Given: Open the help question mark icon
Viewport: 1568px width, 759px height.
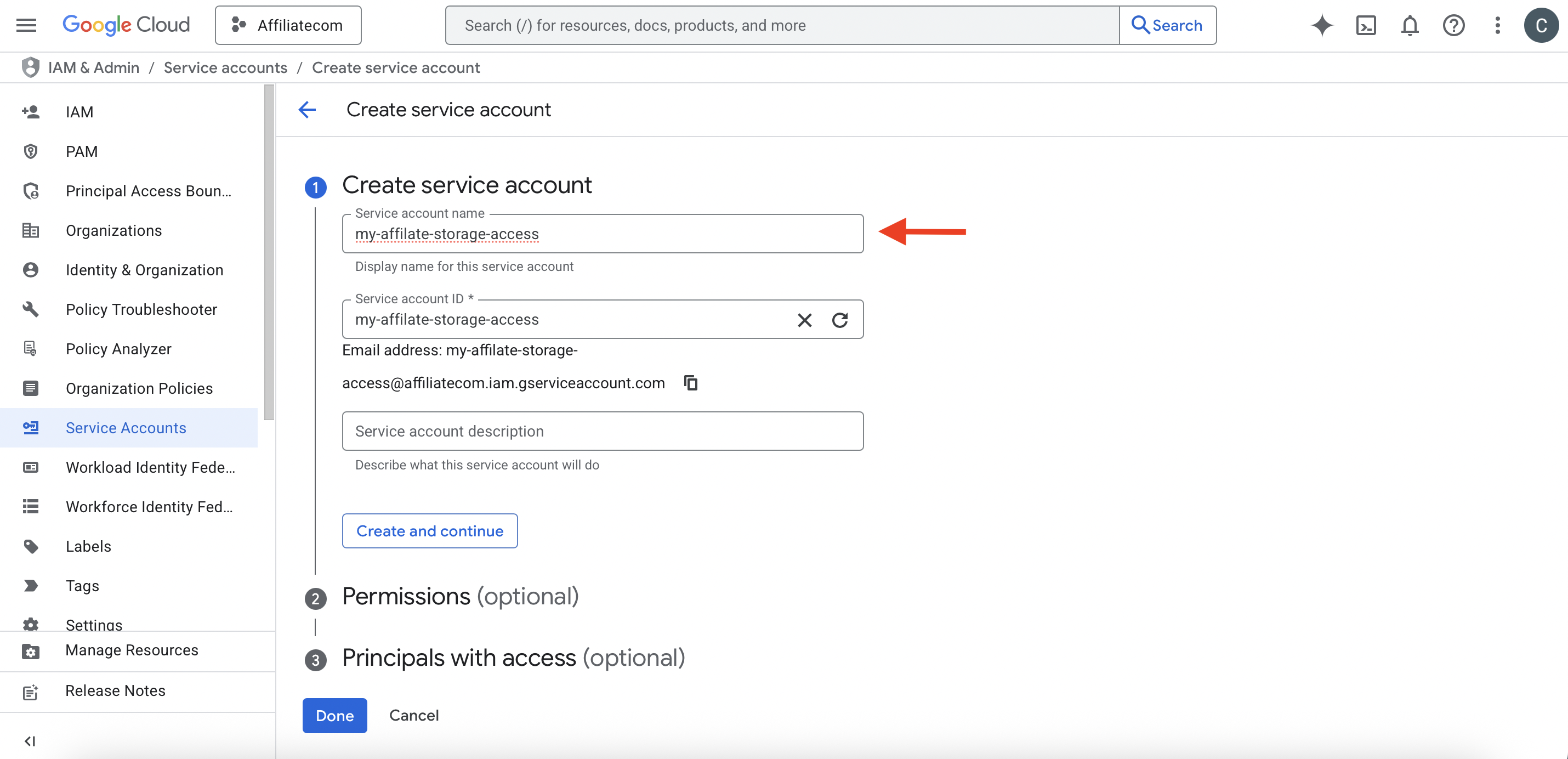Looking at the screenshot, I should click(x=1453, y=25).
